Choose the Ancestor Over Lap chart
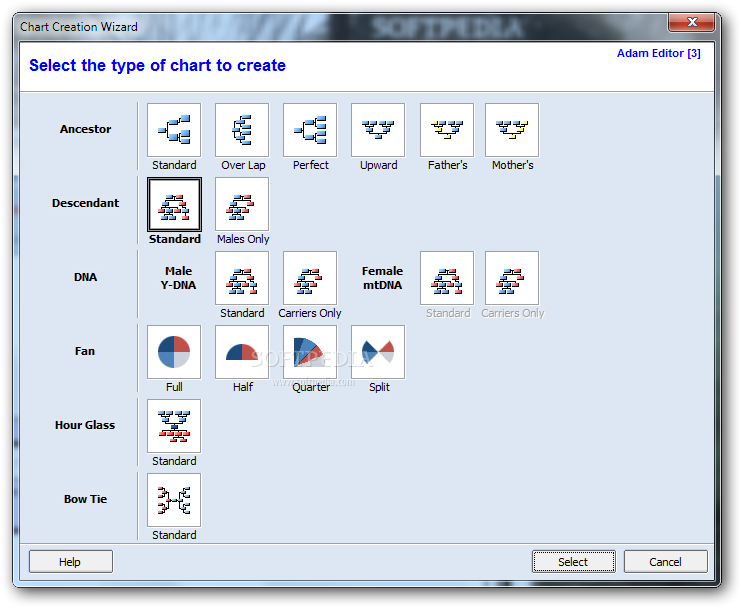 (242, 130)
